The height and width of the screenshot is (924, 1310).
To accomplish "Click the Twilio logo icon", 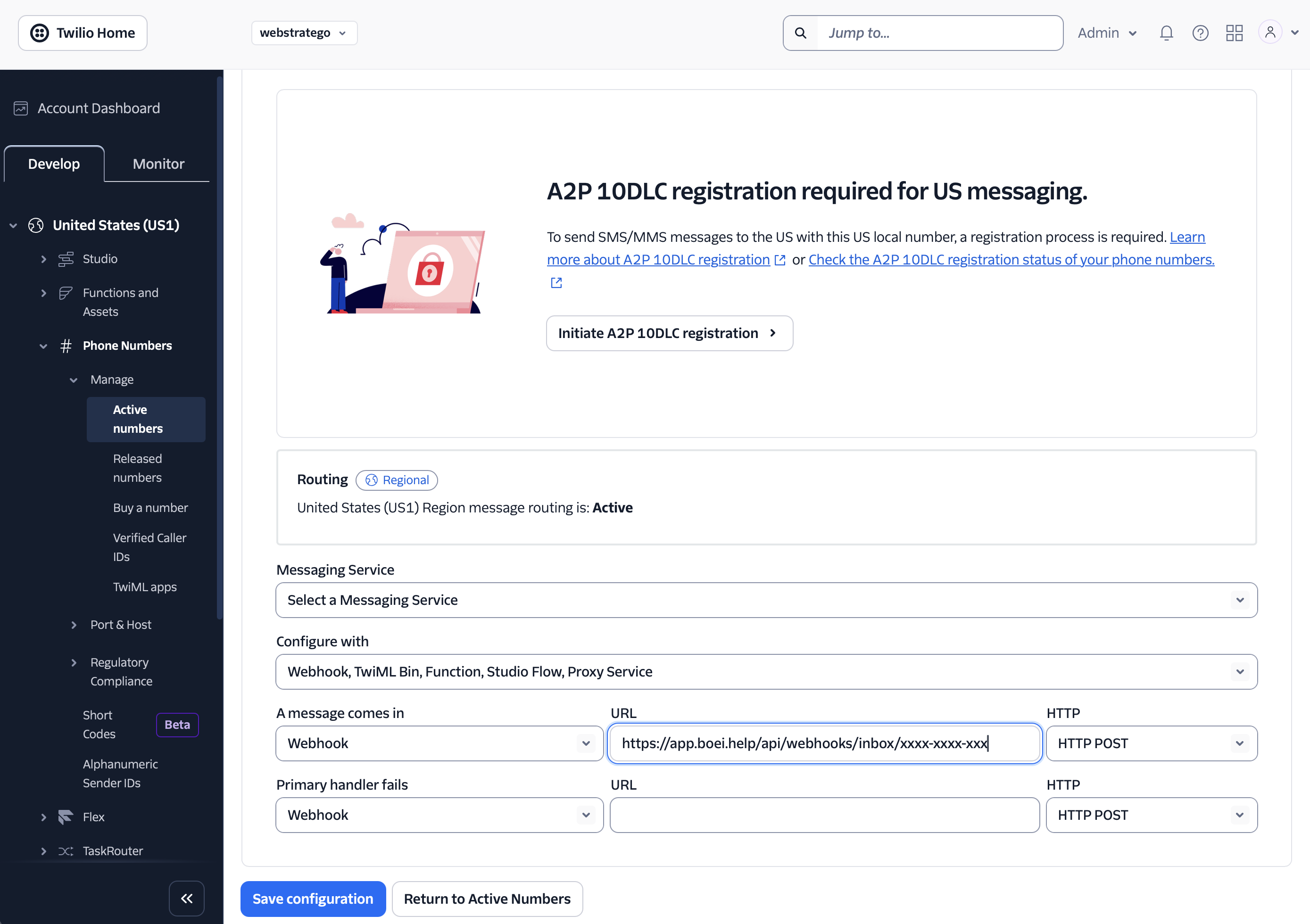I will coord(39,33).
